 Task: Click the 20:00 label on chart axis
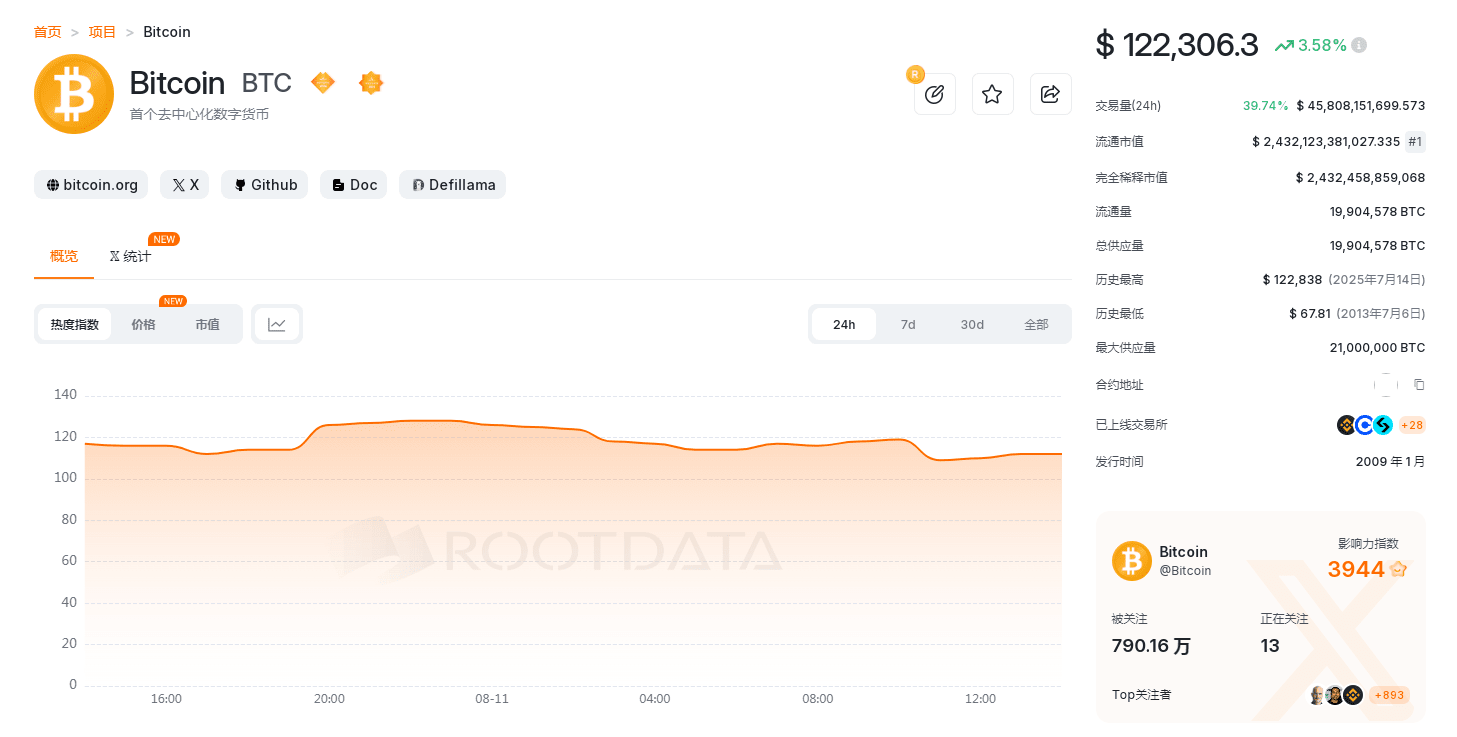[x=329, y=699]
